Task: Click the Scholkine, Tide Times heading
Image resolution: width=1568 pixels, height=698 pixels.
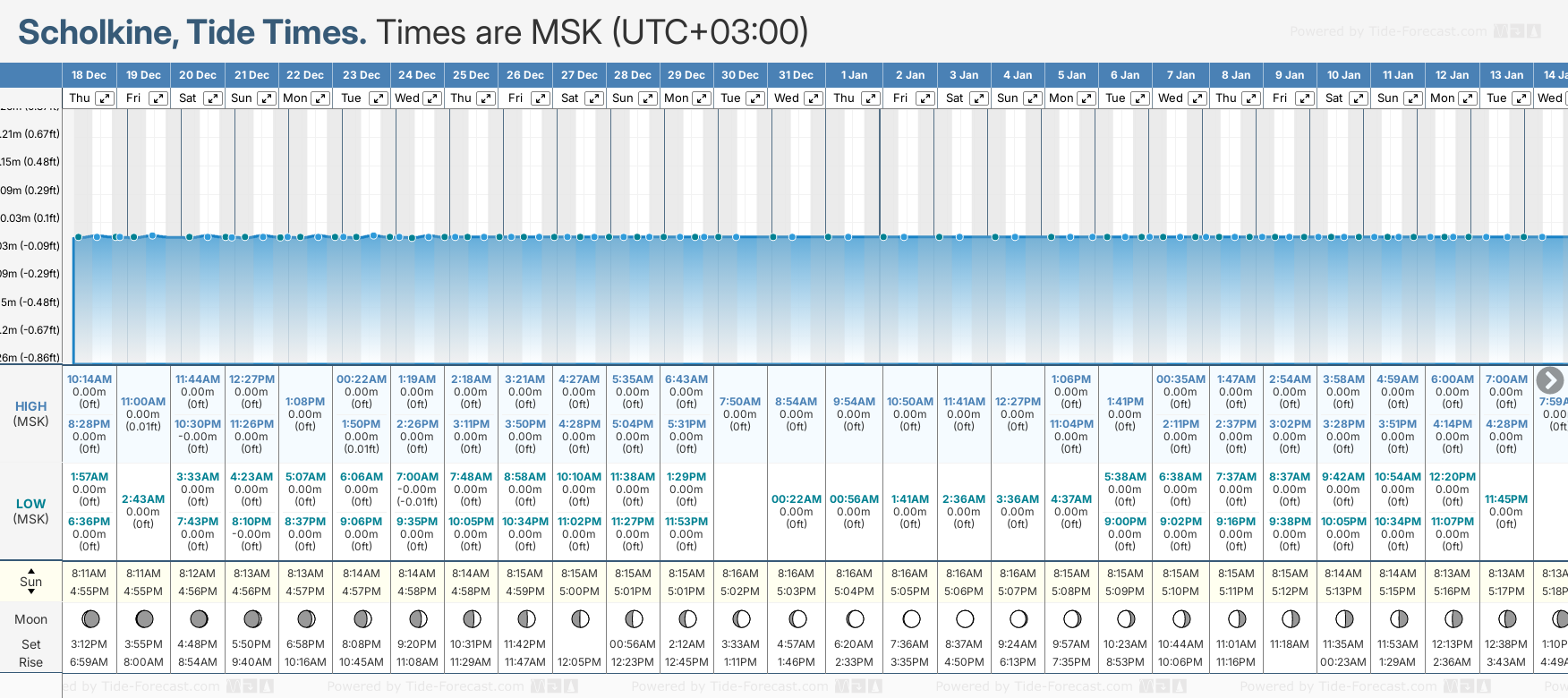Action: (x=192, y=32)
